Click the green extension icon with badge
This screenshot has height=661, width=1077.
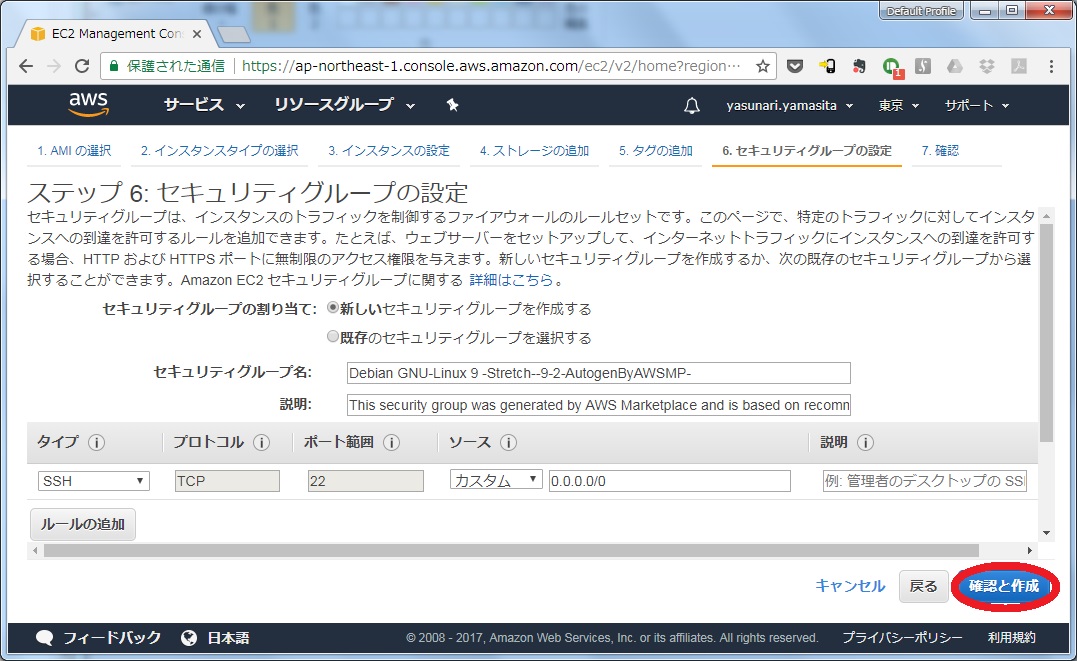tap(892, 67)
